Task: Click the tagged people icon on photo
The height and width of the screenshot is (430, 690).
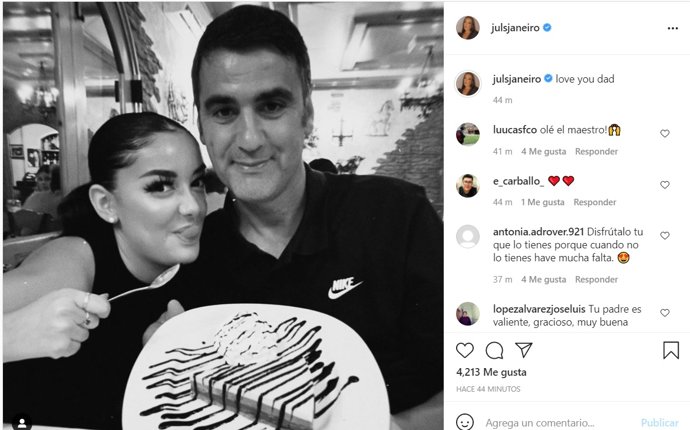Action: tap(22, 423)
